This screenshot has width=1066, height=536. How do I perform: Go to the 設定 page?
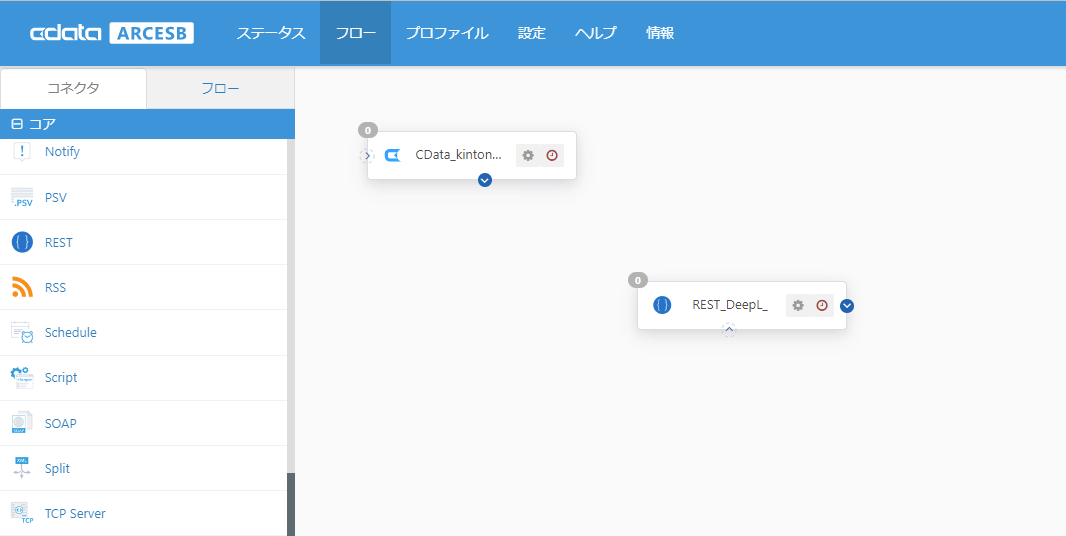[532, 33]
